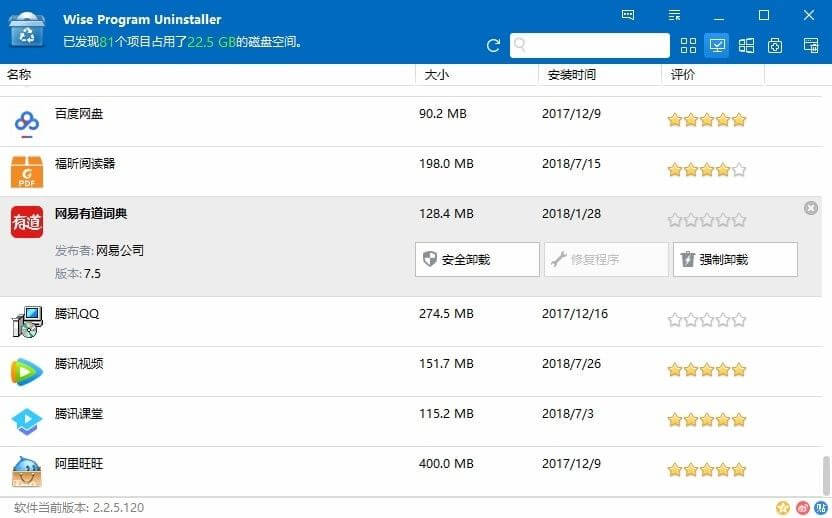Screen dimensions: 832x518
Task: Click the window-with-trash icon in toolbar
Action: point(809,45)
